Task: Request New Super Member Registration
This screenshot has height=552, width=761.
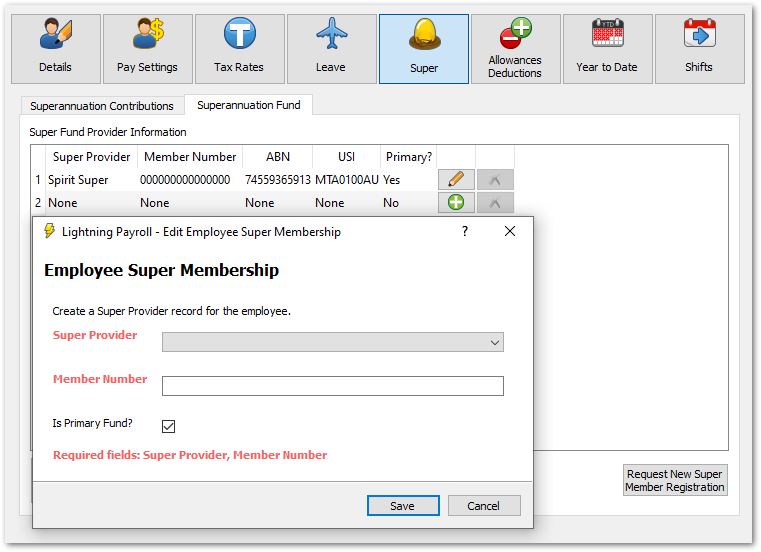Action: tap(675, 480)
